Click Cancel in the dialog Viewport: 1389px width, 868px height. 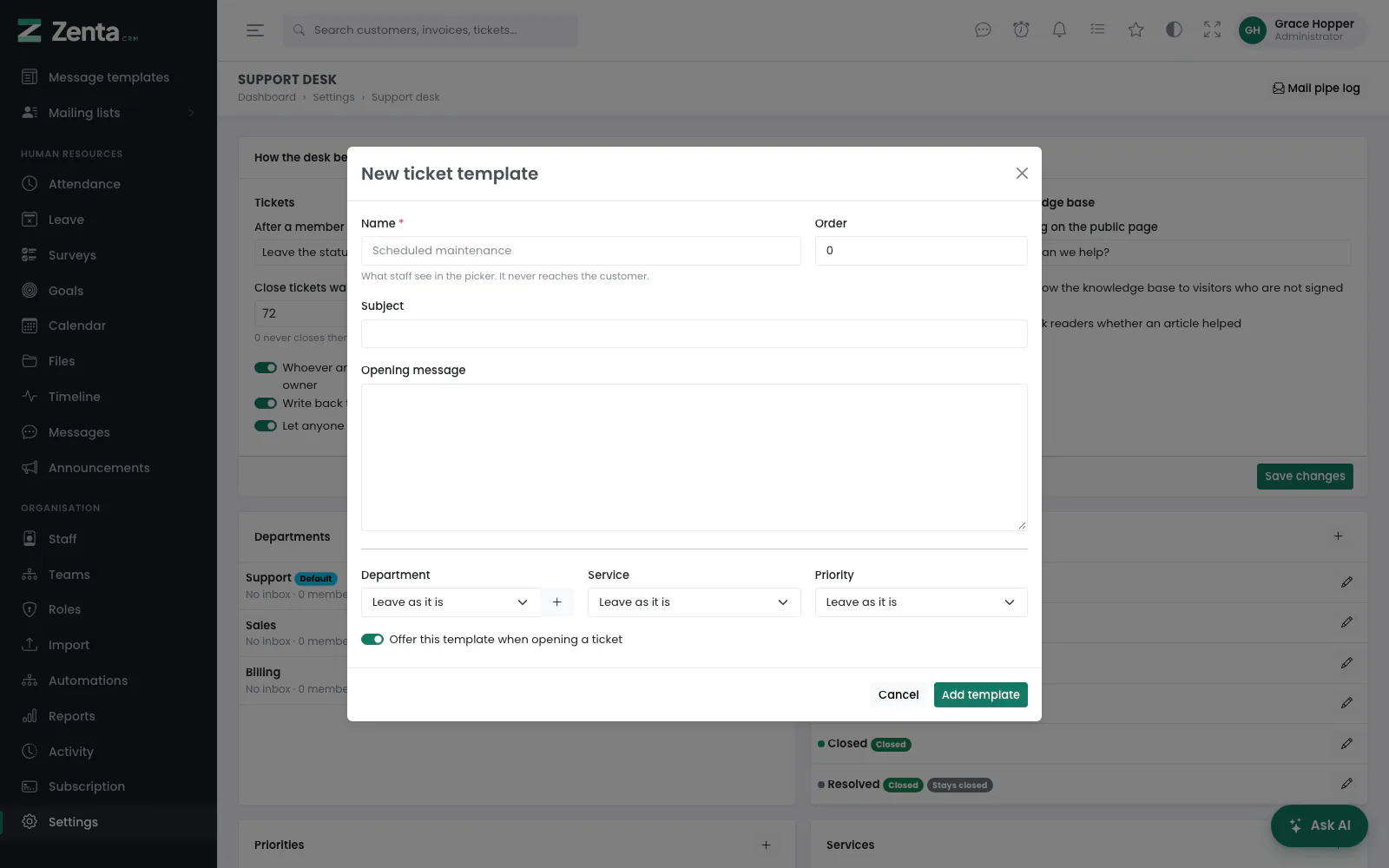(899, 694)
